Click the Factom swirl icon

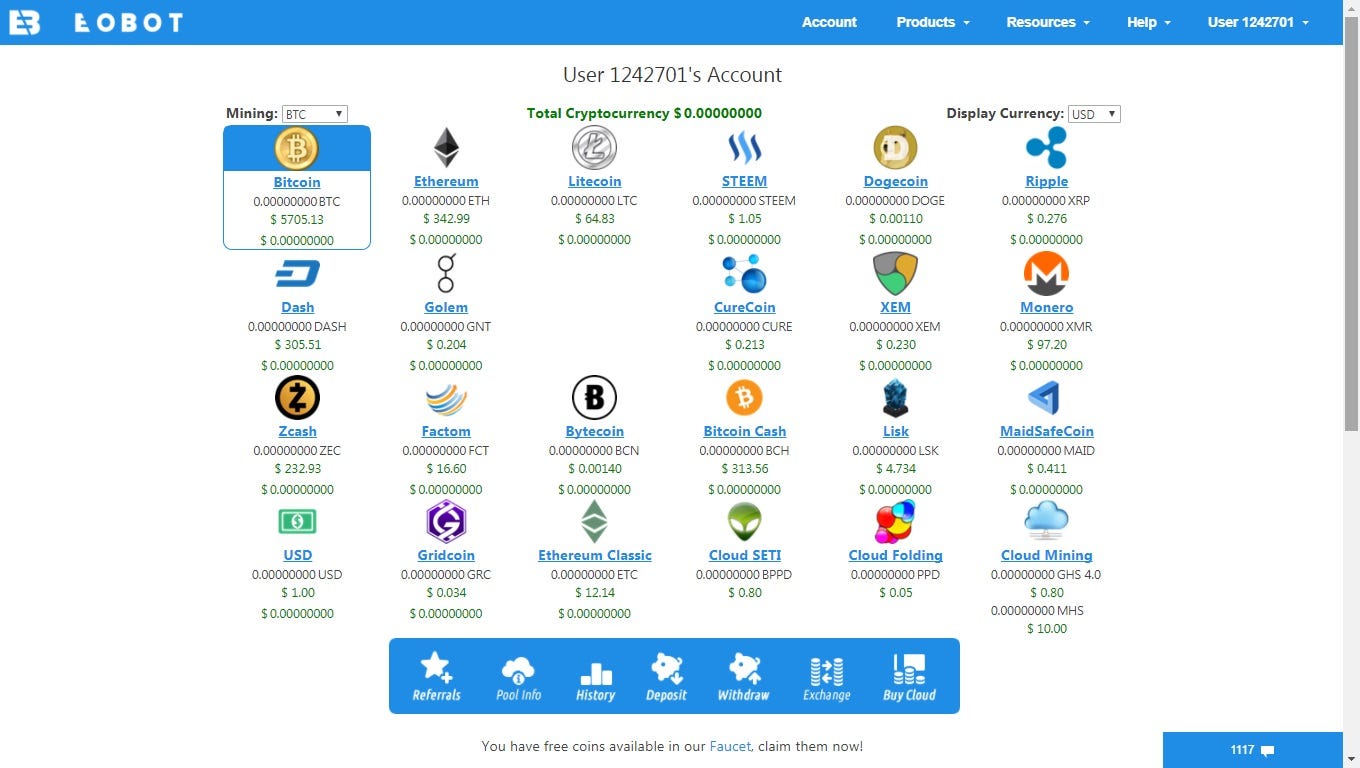click(446, 399)
